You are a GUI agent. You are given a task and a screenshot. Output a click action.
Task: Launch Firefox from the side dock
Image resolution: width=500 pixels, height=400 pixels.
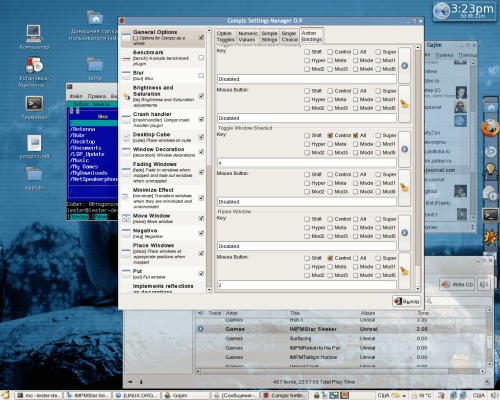490,128
